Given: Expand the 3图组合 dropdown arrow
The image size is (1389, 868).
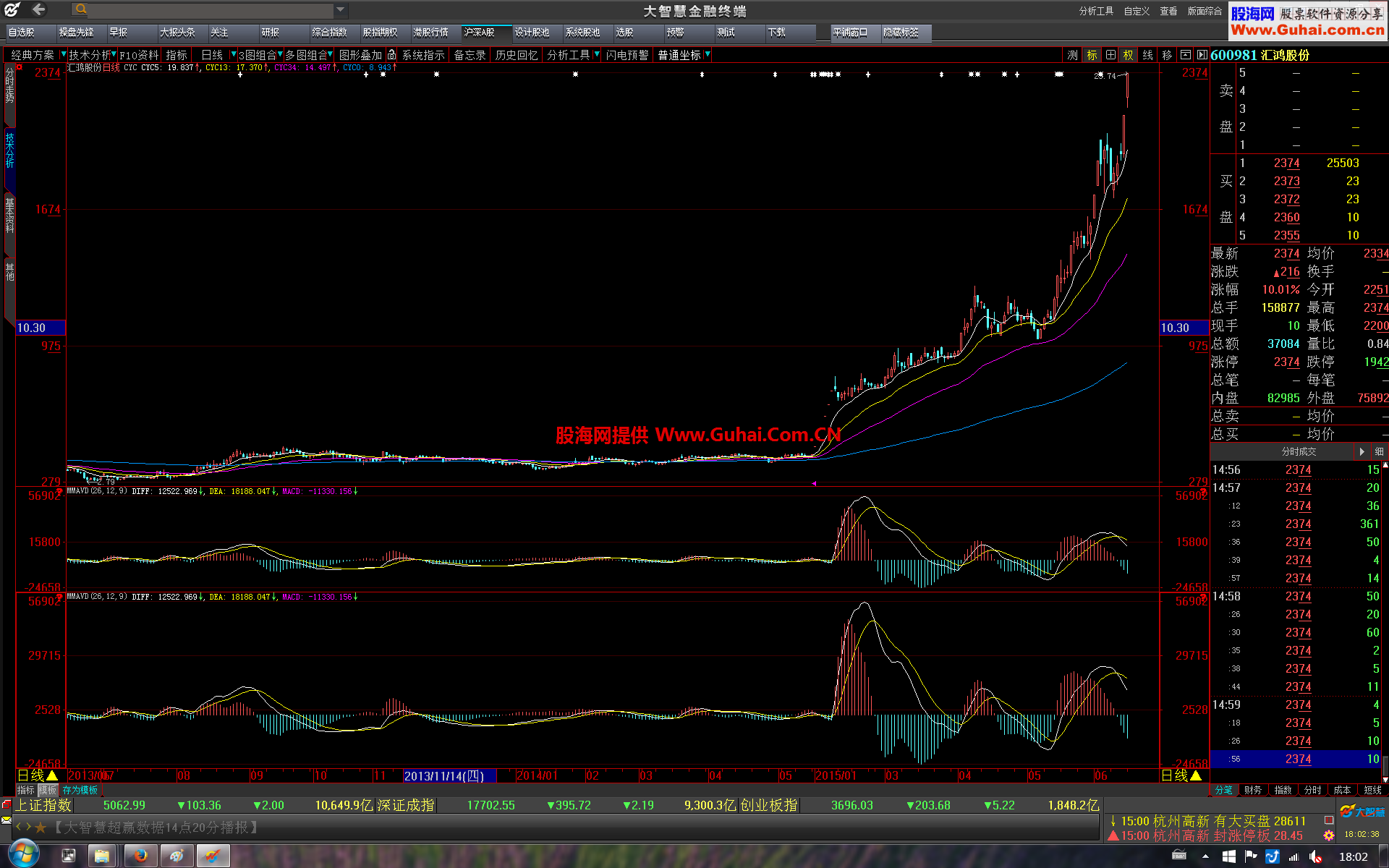Looking at the screenshot, I should 280,54.
